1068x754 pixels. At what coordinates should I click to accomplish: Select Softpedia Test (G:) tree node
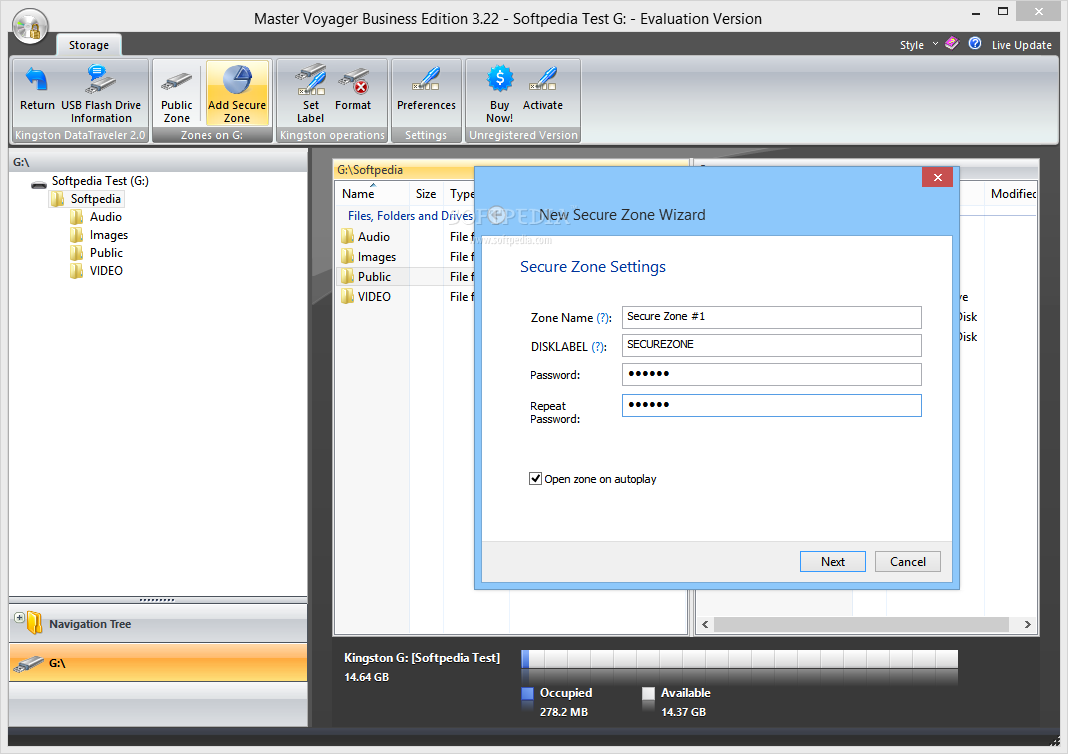(x=100, y=181)
